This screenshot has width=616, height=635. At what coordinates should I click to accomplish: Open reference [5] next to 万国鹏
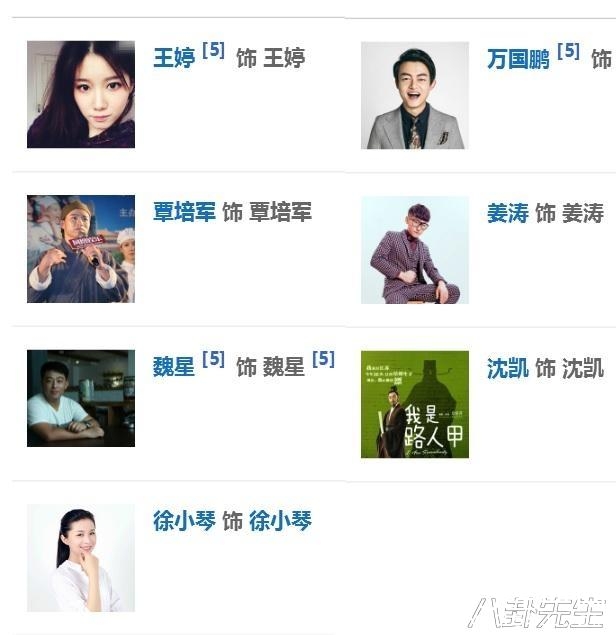click(568, 51)
